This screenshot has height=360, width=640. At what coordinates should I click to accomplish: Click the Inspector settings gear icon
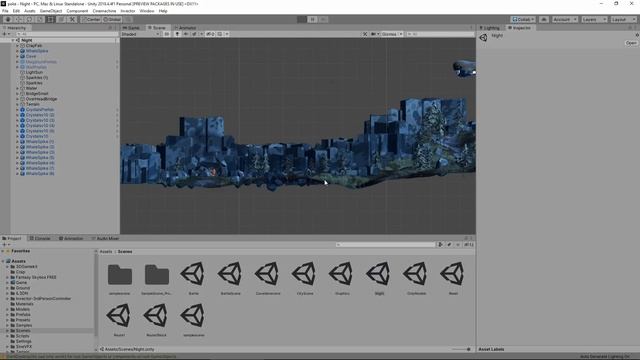coord(637,36)
